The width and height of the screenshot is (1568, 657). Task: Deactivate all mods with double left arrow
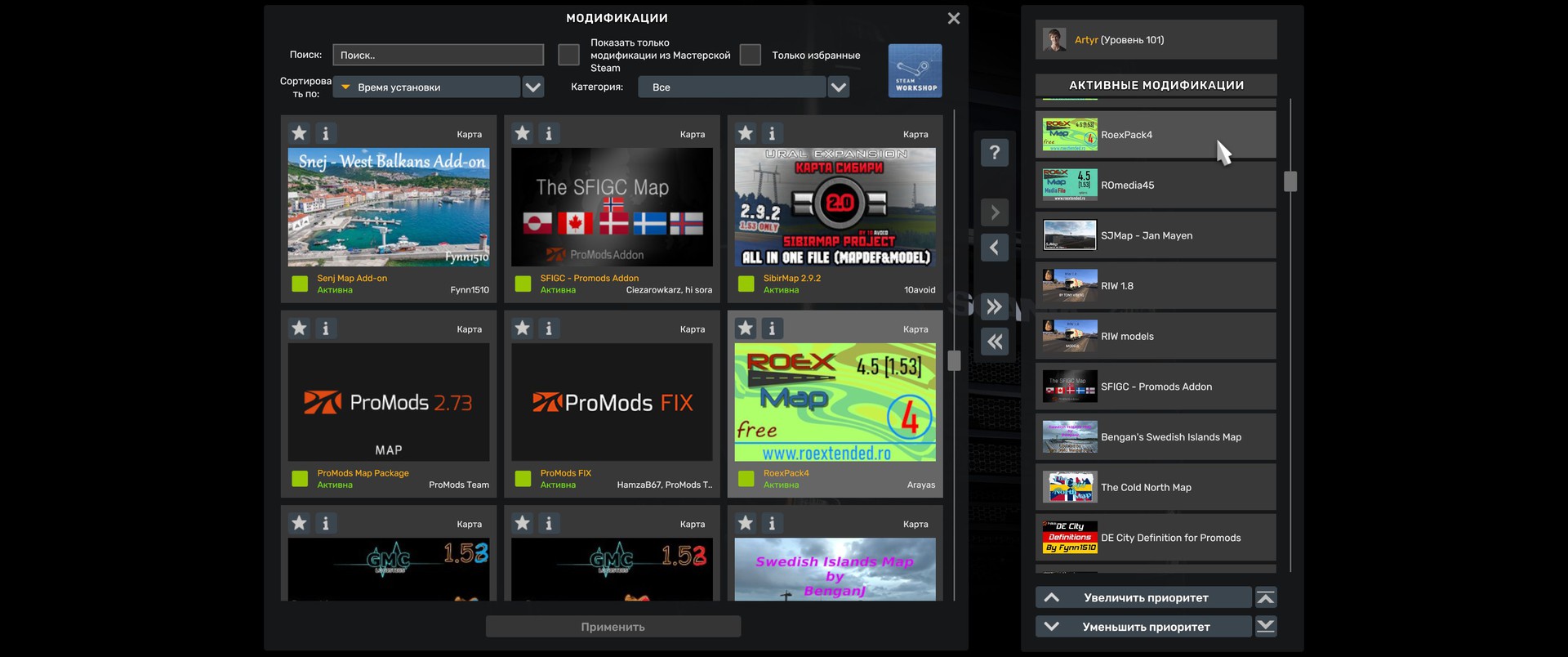tap(995, 342)
